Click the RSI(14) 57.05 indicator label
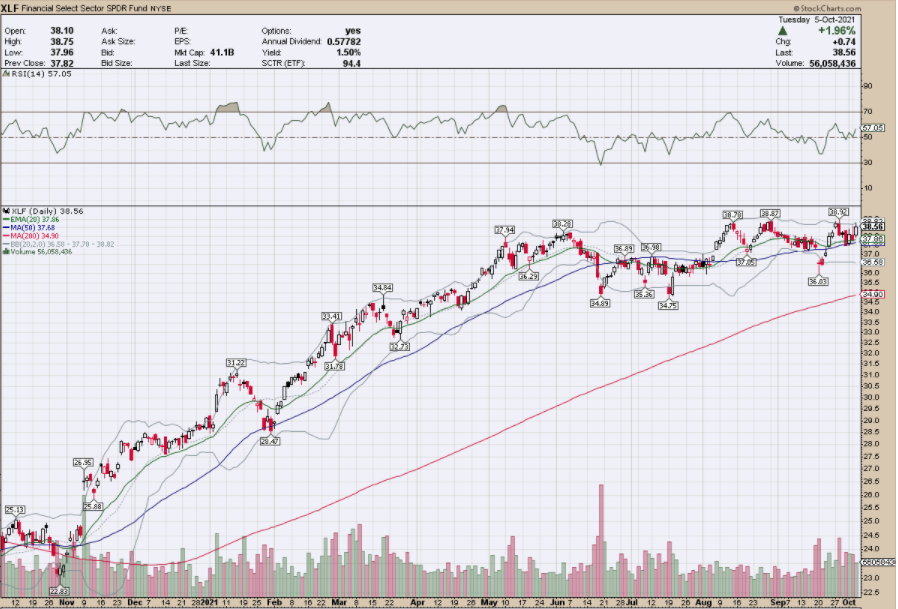The height and width of the screenshot is (609, 898). pos(37,74)
